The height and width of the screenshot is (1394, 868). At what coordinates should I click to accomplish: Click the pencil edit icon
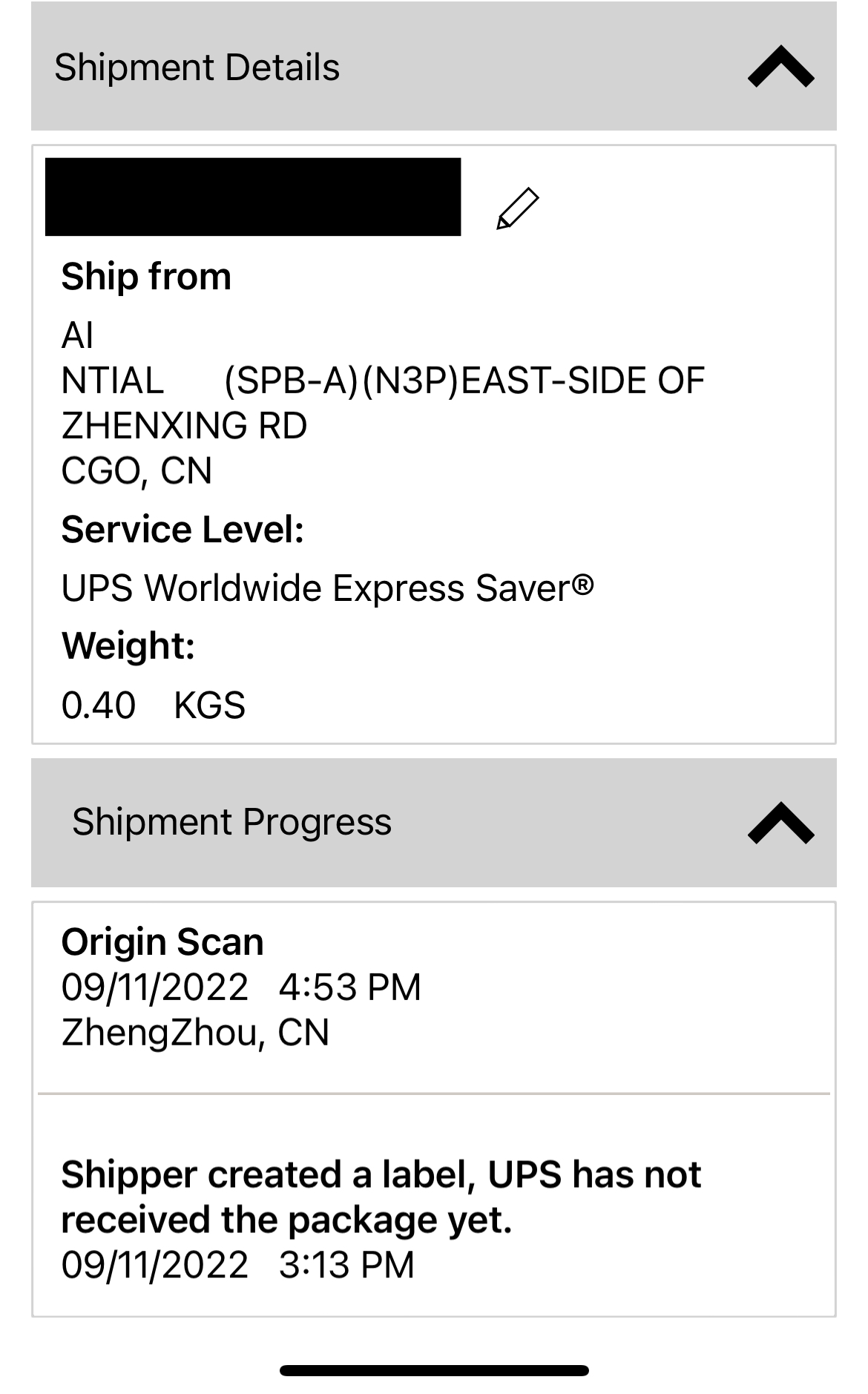click(x=517, y=208)
